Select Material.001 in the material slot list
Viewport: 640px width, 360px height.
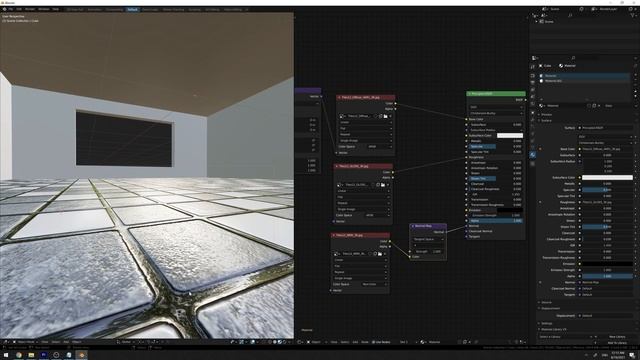584,81
